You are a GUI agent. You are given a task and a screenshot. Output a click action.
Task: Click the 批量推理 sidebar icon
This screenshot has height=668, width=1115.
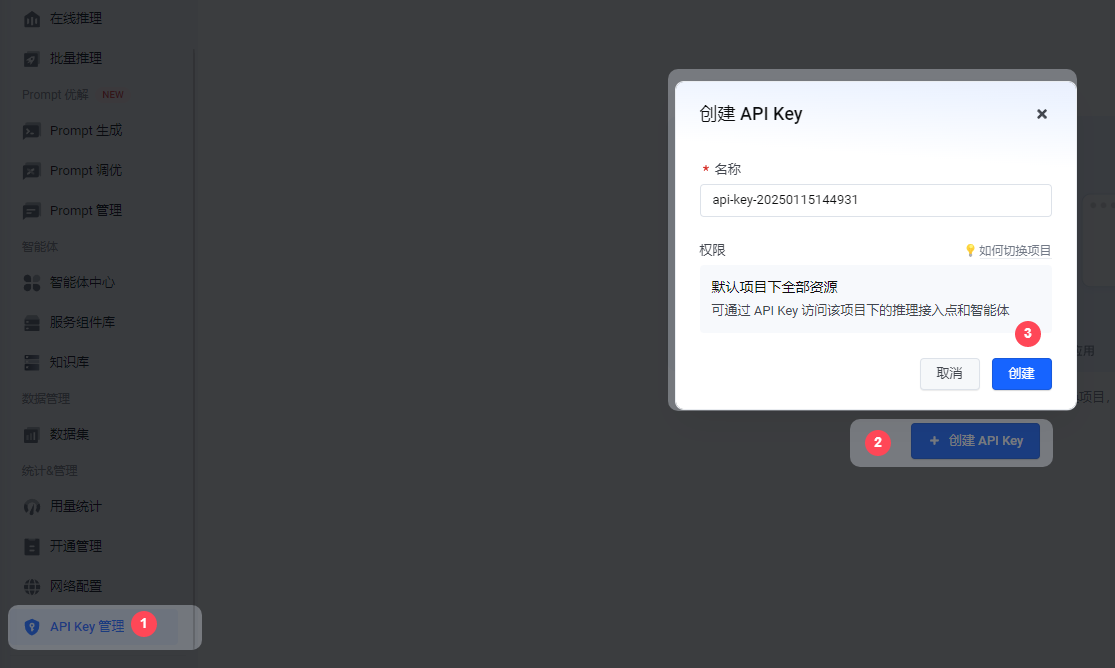tap(32, 59)
